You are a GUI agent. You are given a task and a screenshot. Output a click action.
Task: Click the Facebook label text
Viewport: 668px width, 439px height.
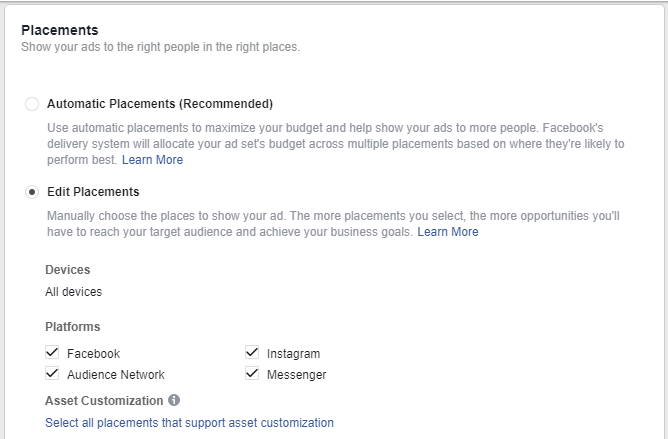point(93,354)
